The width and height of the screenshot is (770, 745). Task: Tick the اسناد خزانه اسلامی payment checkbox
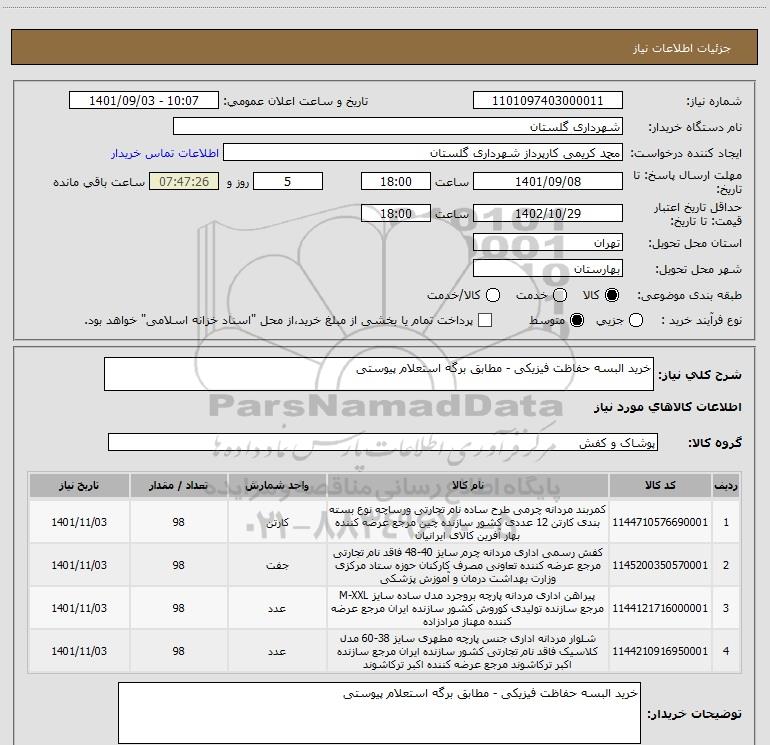point(485,320)
